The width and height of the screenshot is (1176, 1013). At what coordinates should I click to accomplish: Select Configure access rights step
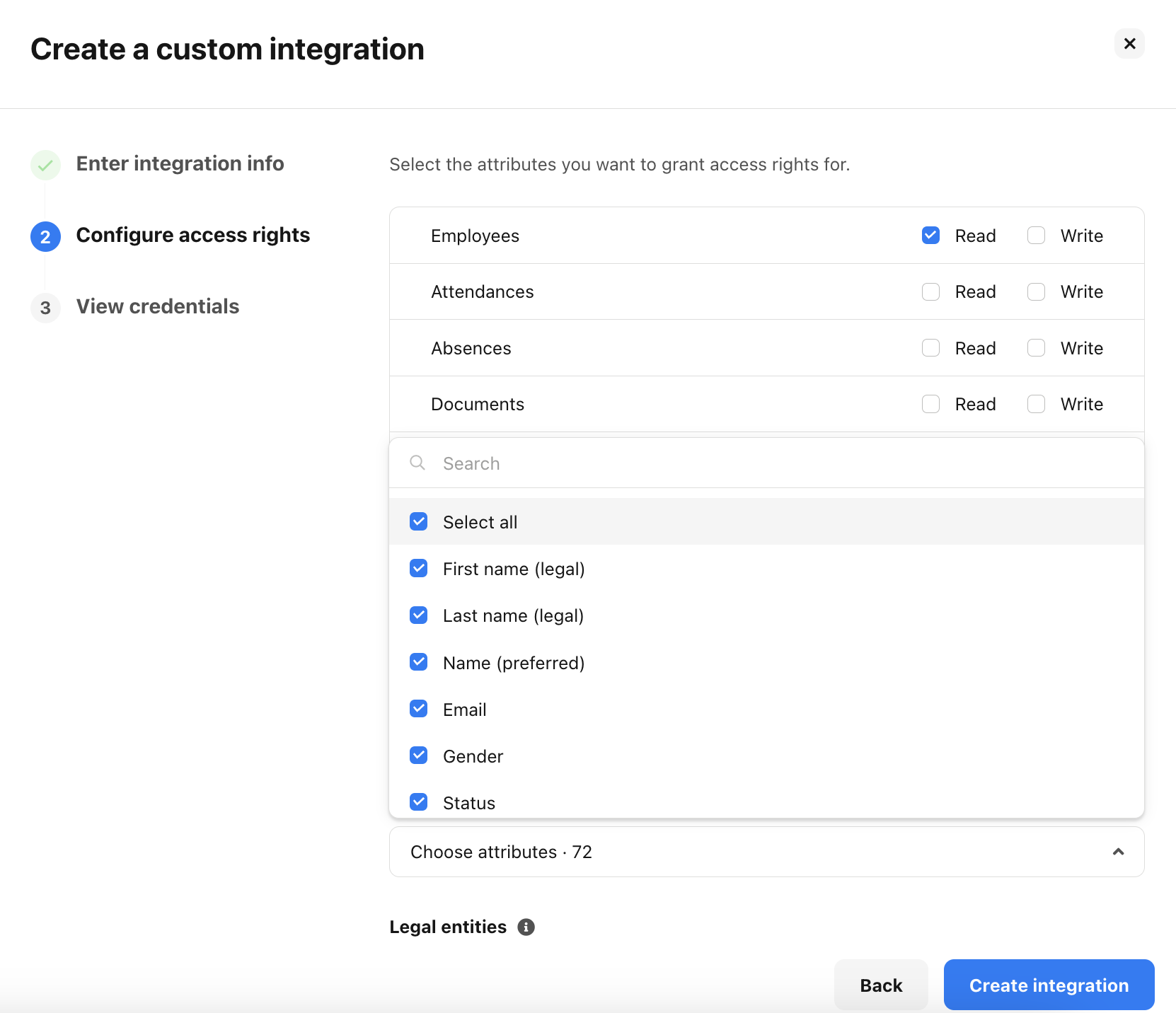192,235
